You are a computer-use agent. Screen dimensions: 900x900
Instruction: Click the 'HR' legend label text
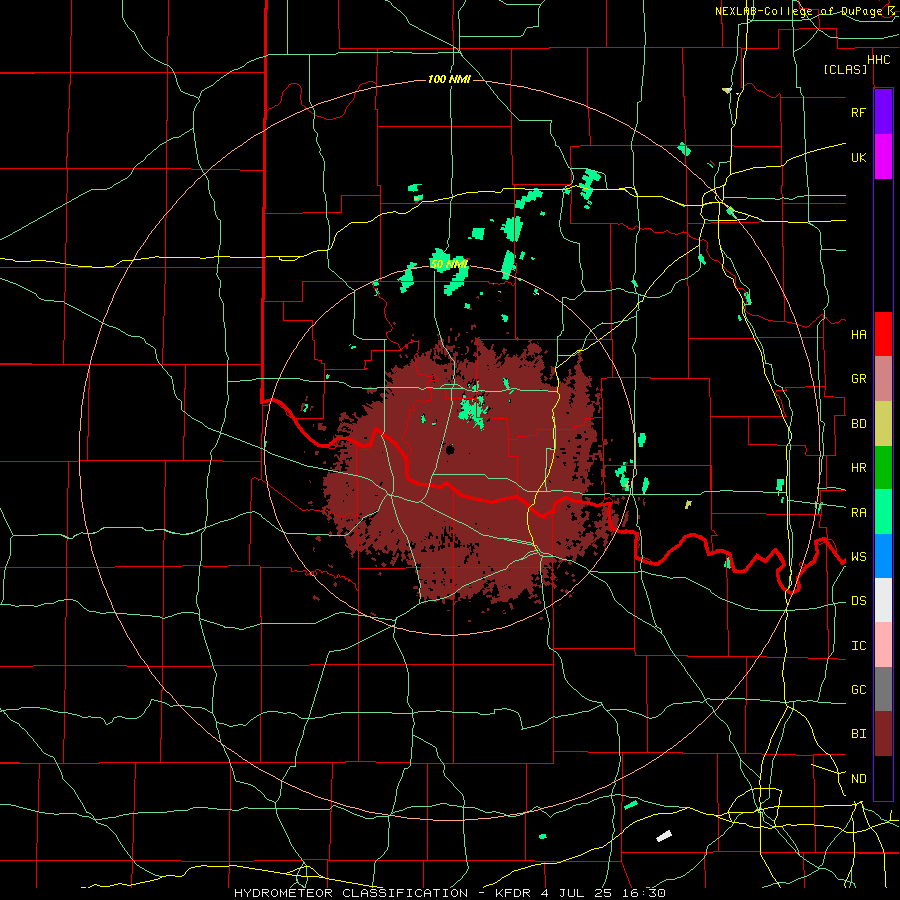point(858,468)
